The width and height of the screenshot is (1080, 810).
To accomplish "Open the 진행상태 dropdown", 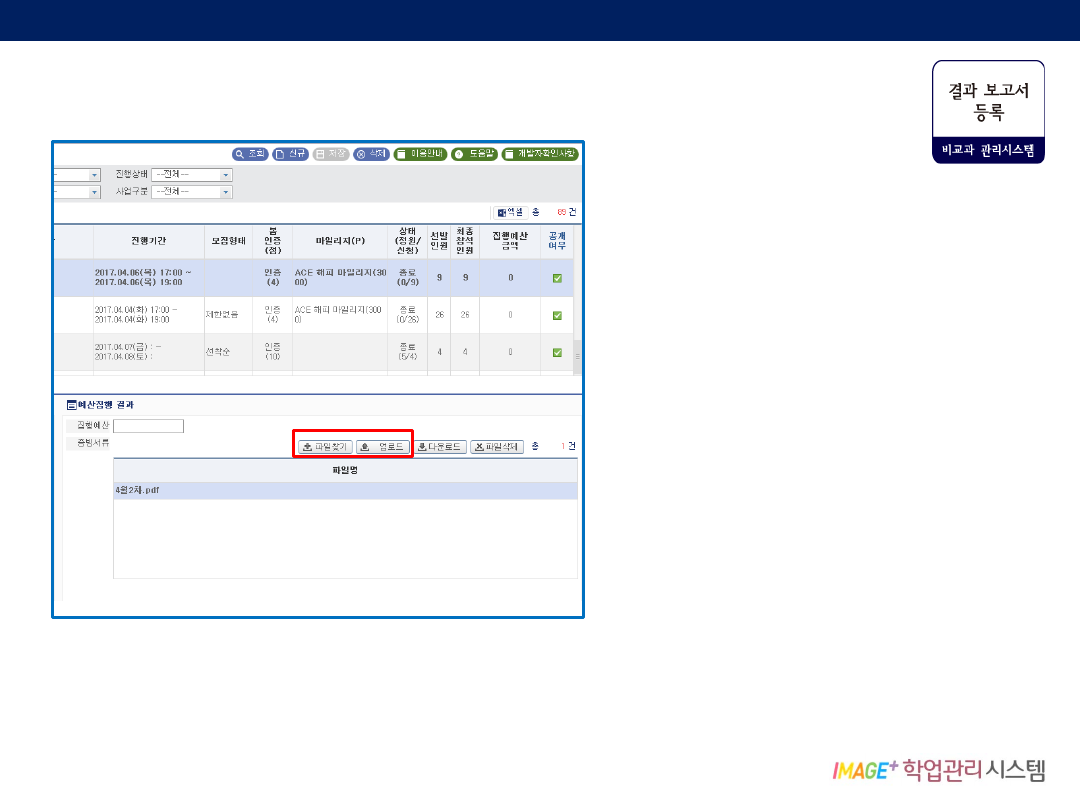I will 191,174.
